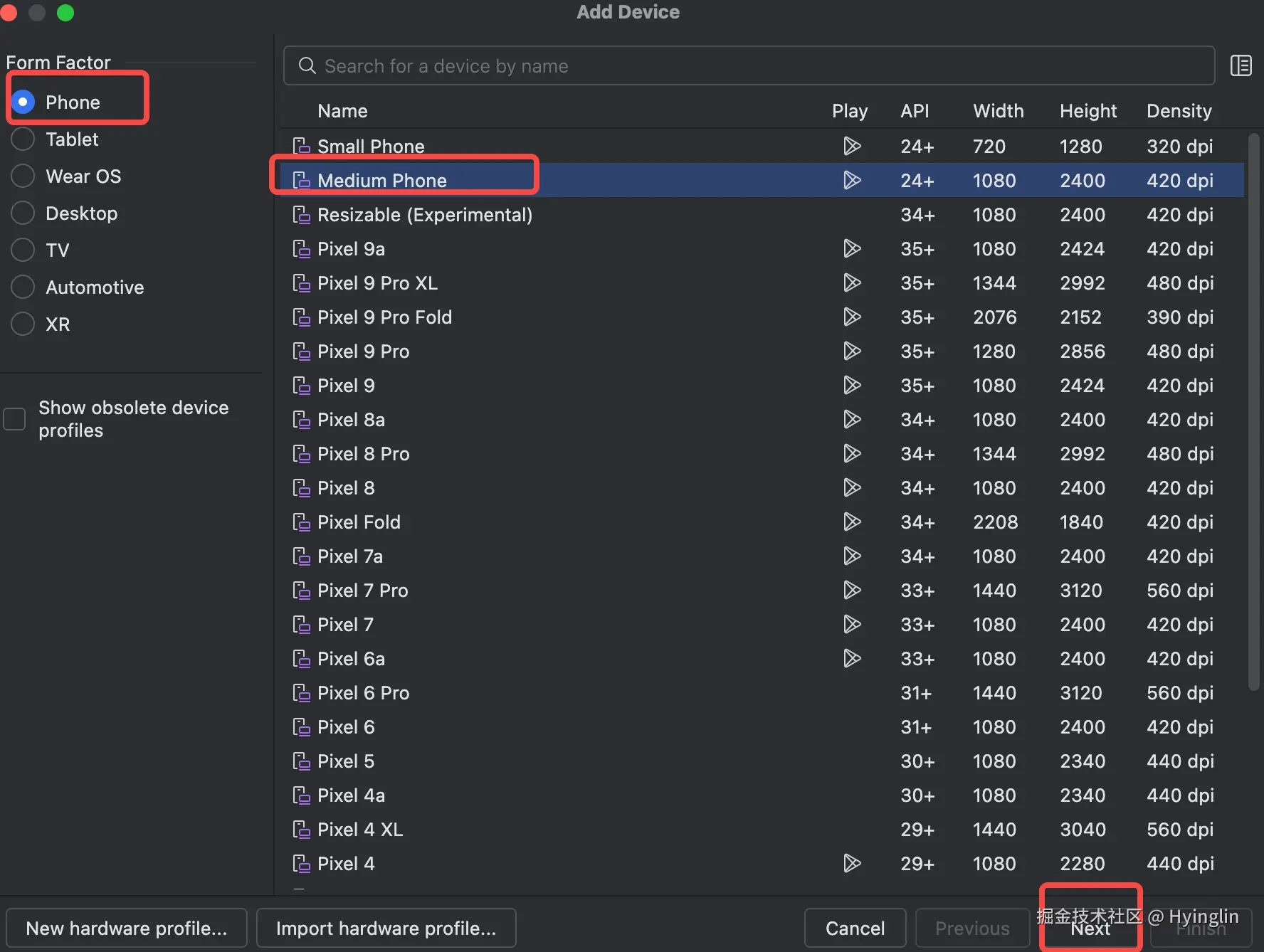Select the Wear OS form factor
1264x952 pixels.
click(23, 176)
